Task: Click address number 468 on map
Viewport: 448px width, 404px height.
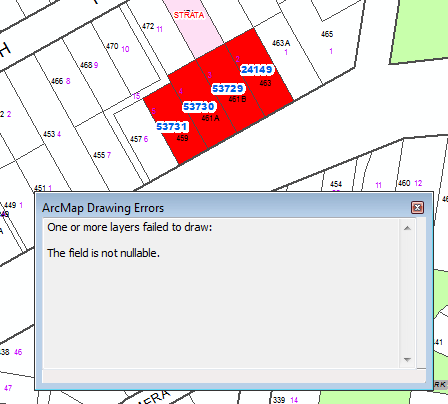Action: (x=86, y=65)
